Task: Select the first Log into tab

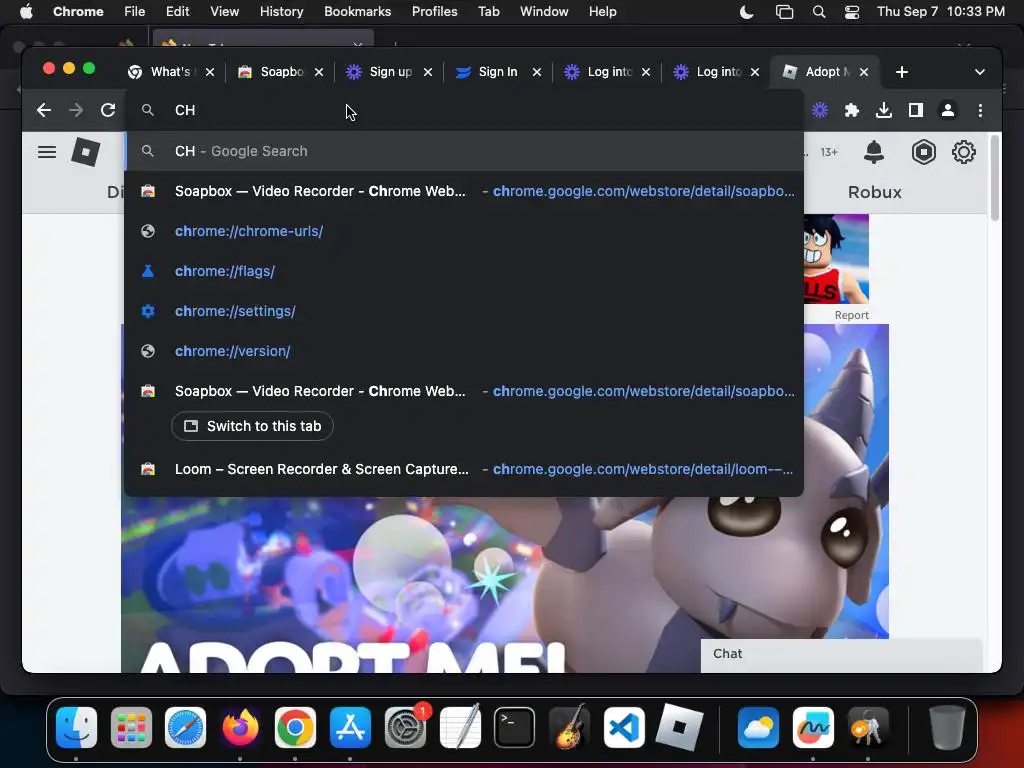Action: click(x=608, y=72)
